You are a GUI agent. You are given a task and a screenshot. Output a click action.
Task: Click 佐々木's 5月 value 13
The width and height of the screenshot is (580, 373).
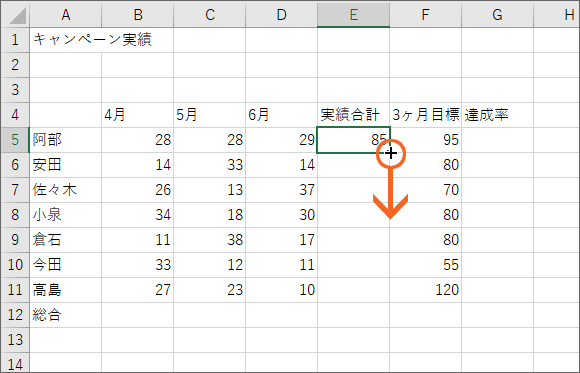click(209, 190)
